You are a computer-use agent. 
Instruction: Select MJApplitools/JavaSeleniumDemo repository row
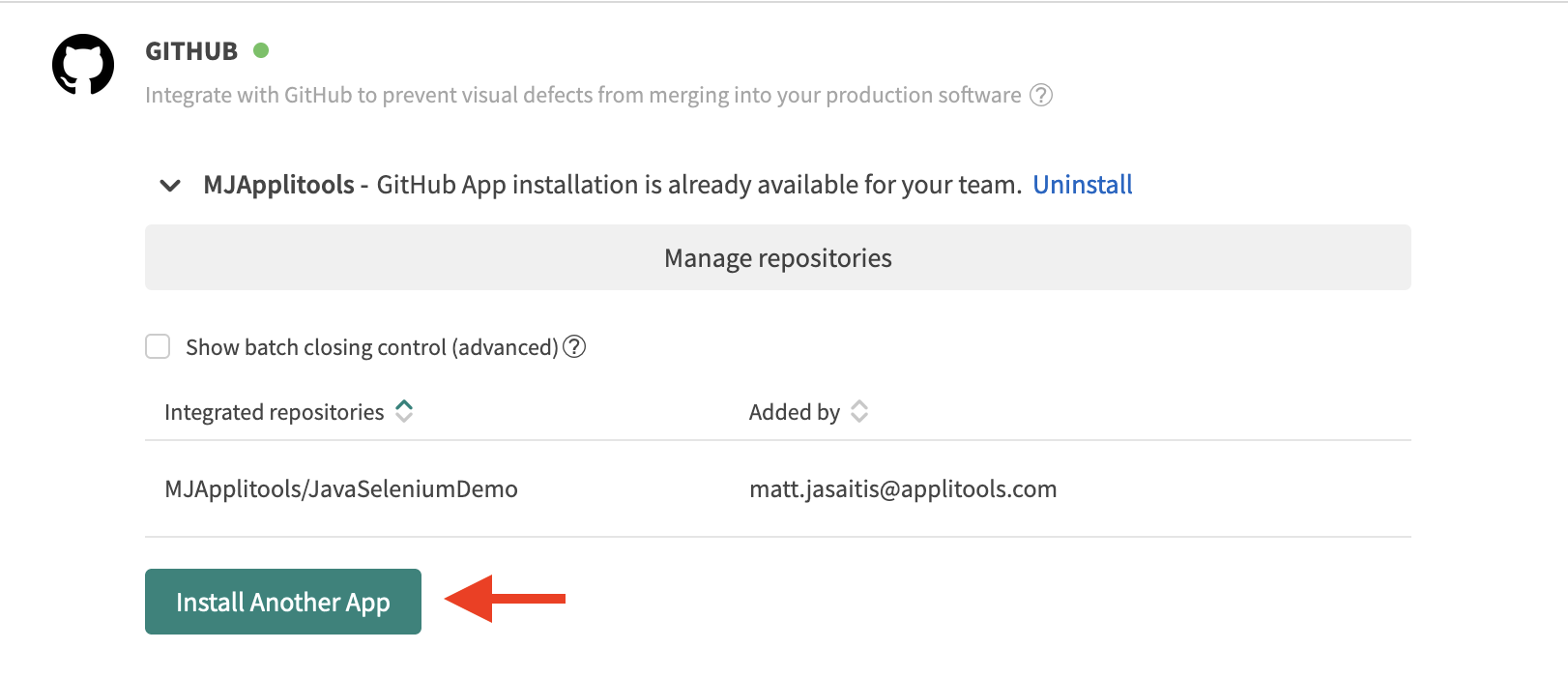(778, 488)
